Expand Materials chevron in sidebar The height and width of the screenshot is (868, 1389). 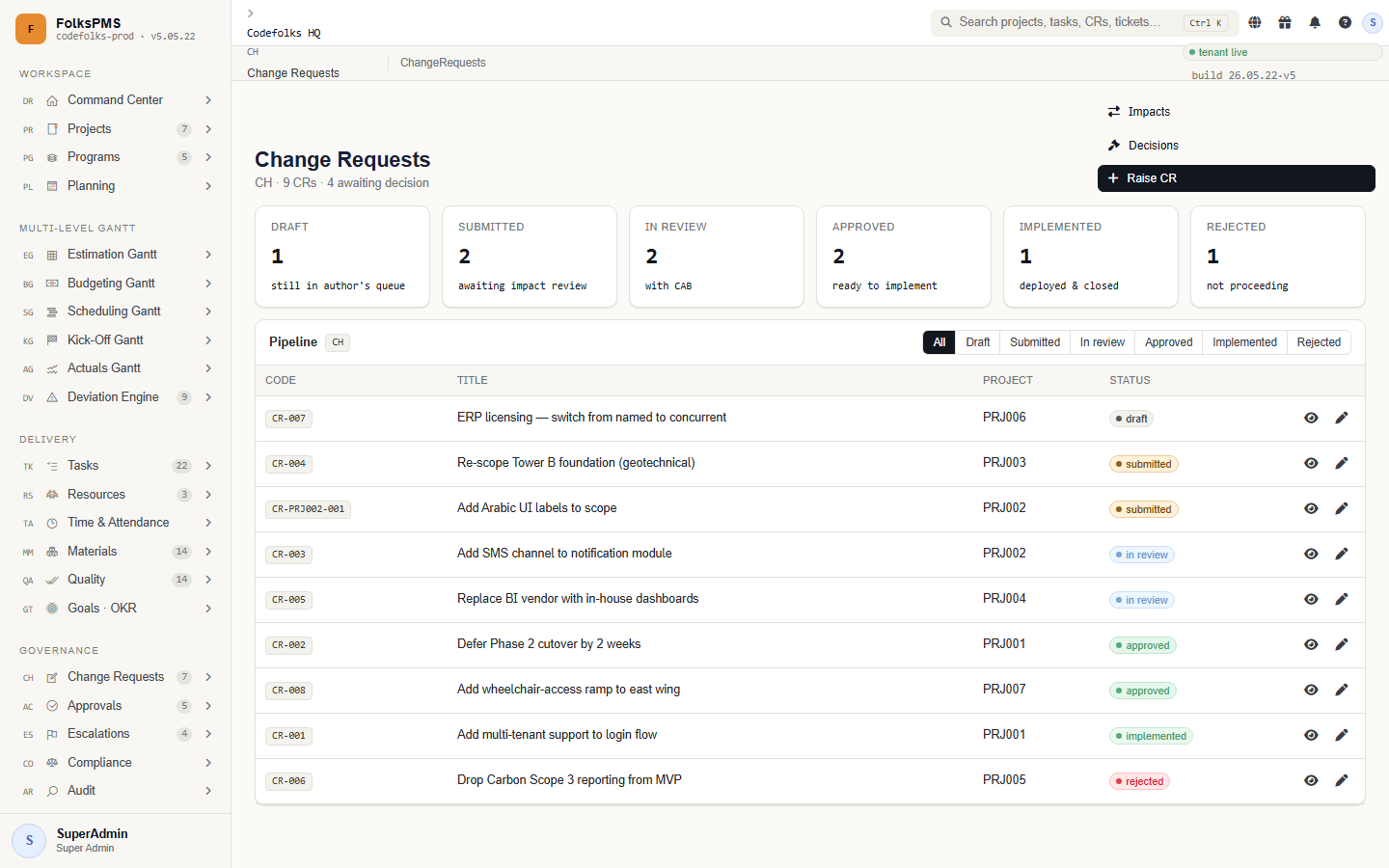tap(208, 552)
